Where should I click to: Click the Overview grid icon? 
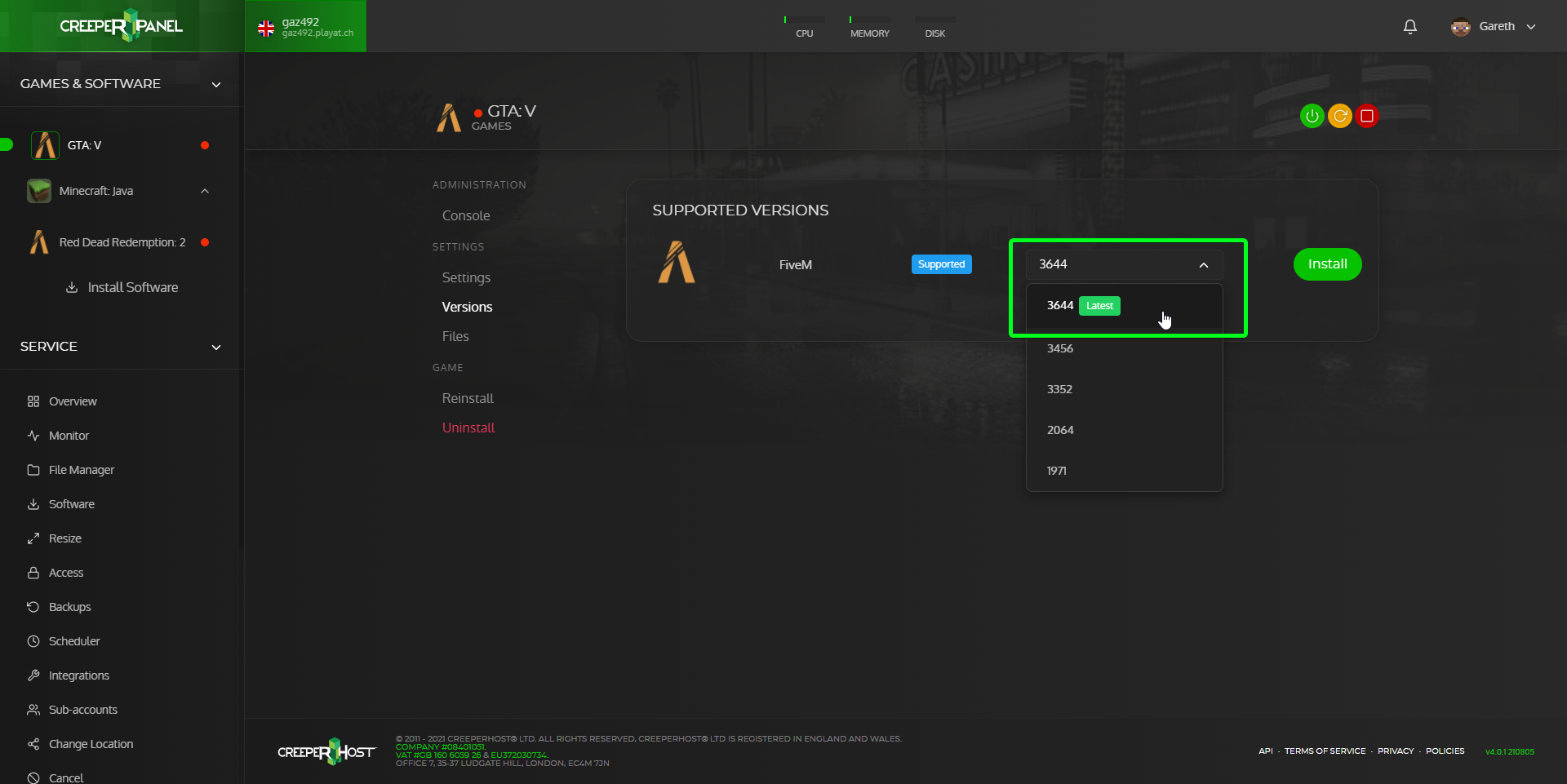click(x=33, y=401)
